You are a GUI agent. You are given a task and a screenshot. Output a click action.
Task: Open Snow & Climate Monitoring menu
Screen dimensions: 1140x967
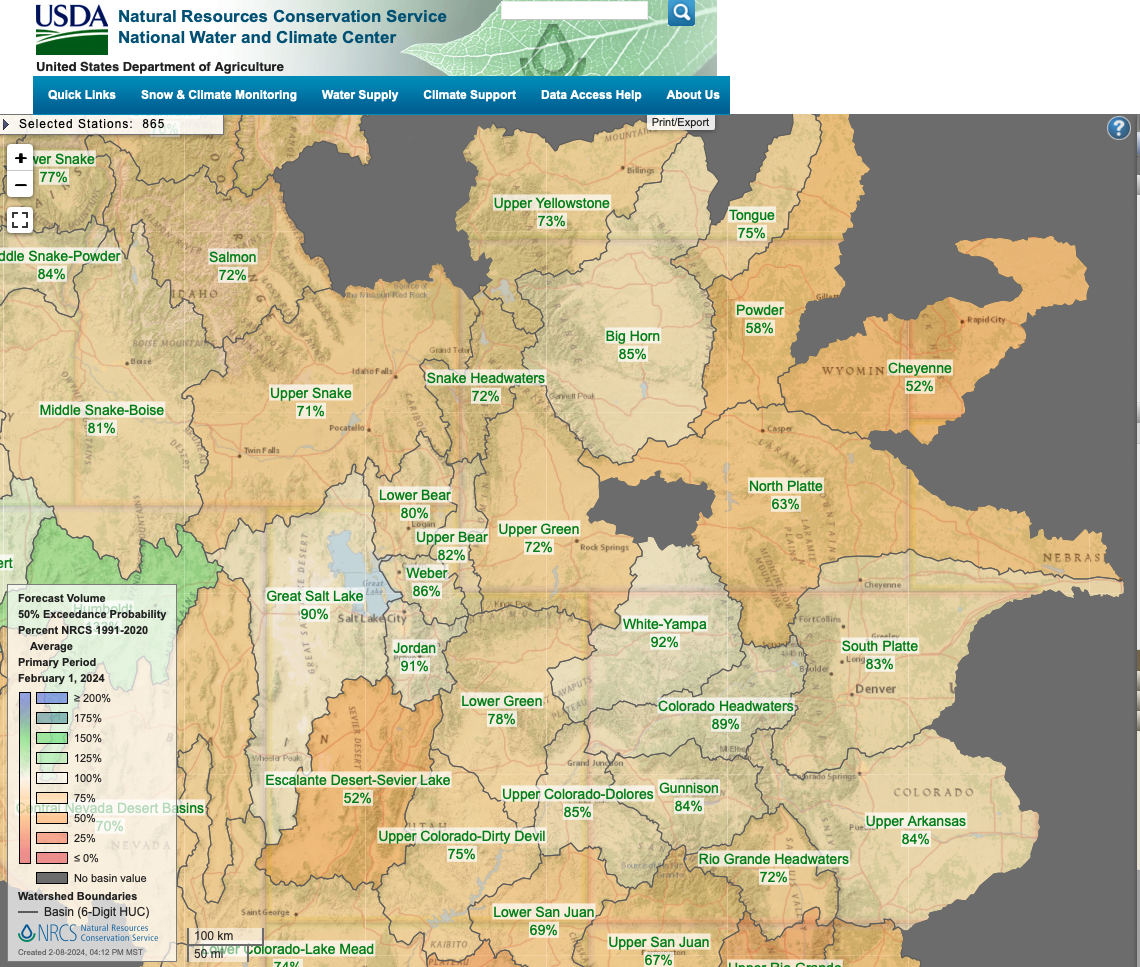coord(219,95)
